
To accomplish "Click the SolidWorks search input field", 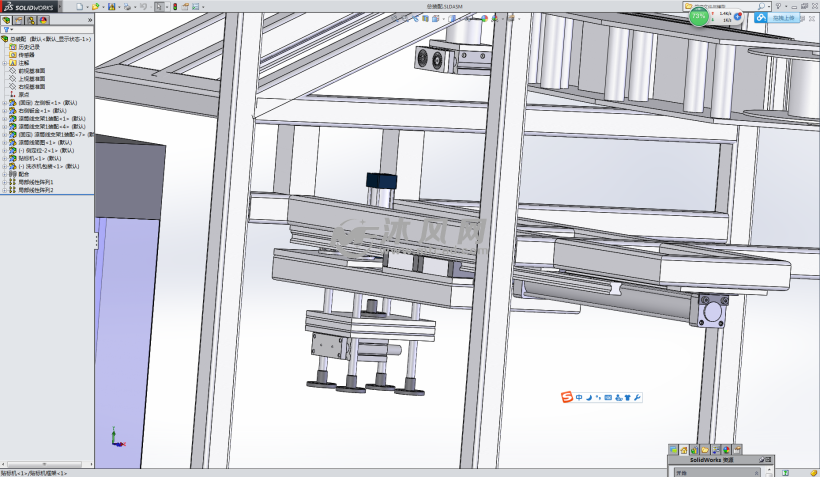I will (722, 6).
